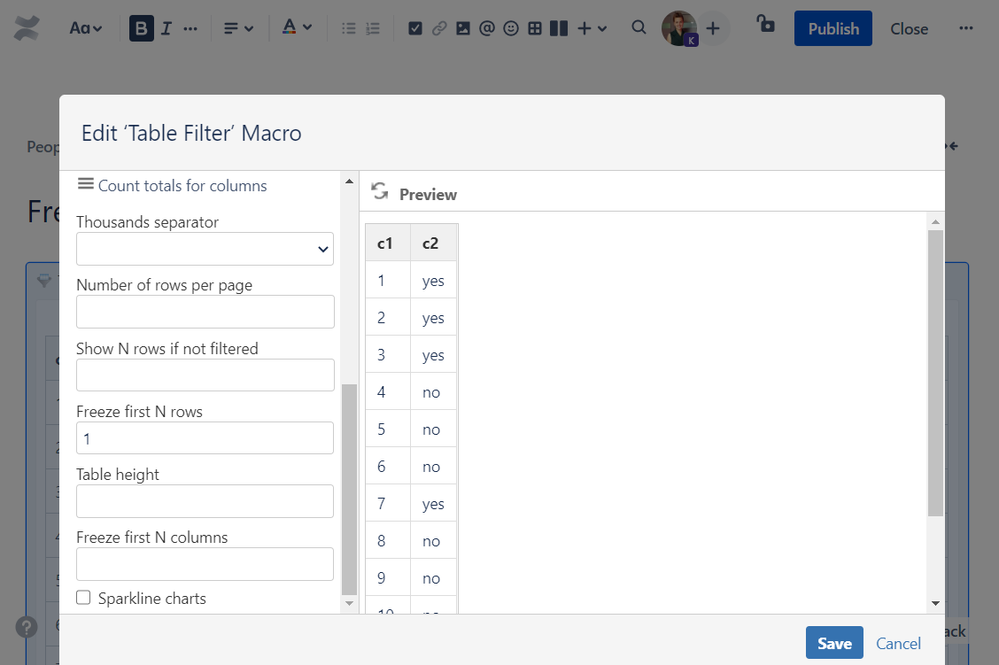999x665 pixels.
Task: Open the text color dropdown
Action: (297, 28)
